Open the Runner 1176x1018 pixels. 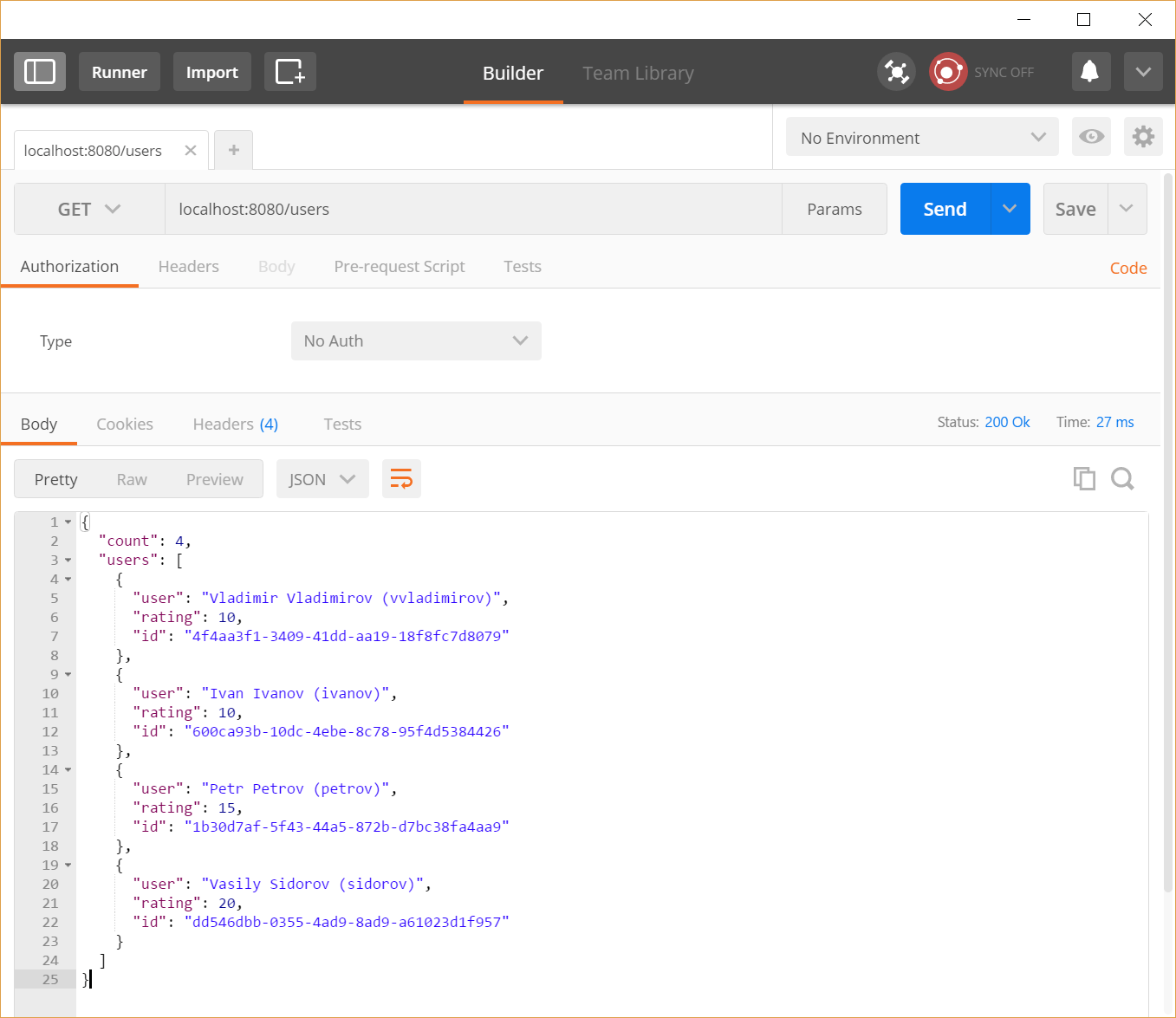(x=120, y=71)
